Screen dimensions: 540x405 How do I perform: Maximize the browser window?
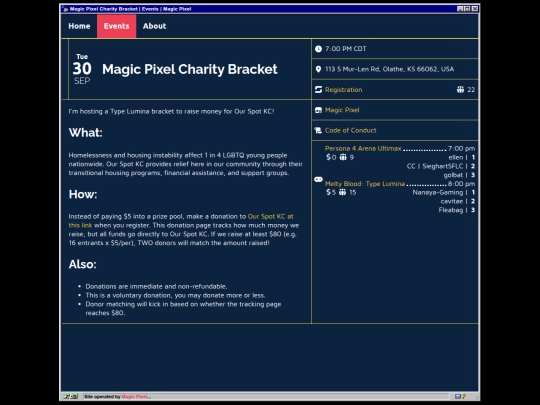[x=467, y=9]
